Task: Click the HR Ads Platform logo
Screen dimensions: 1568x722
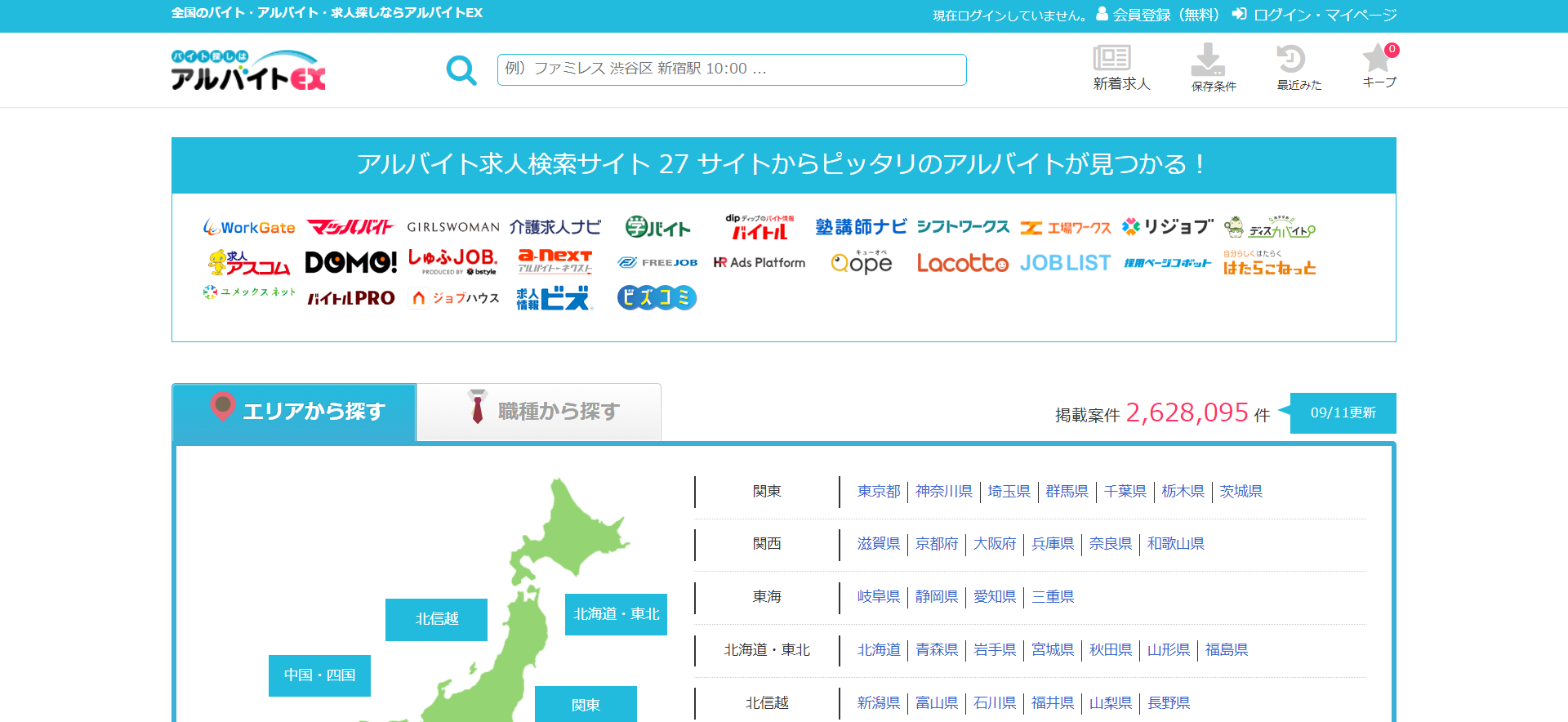Action: [759, 262]
